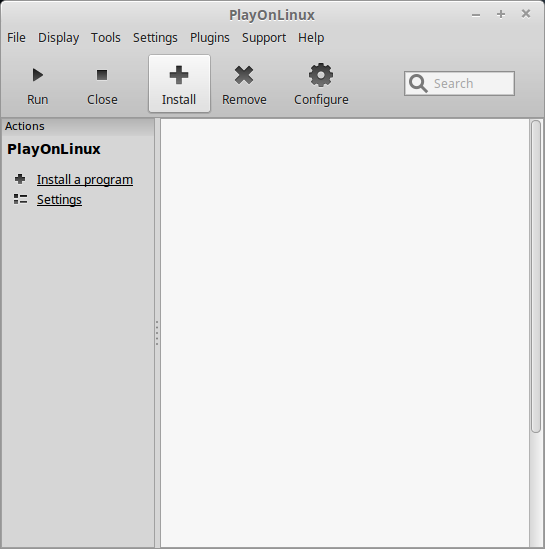Minimize the PlayOnLinux window
This screenshot has width=545, height=549.
[x=476, y=15]
